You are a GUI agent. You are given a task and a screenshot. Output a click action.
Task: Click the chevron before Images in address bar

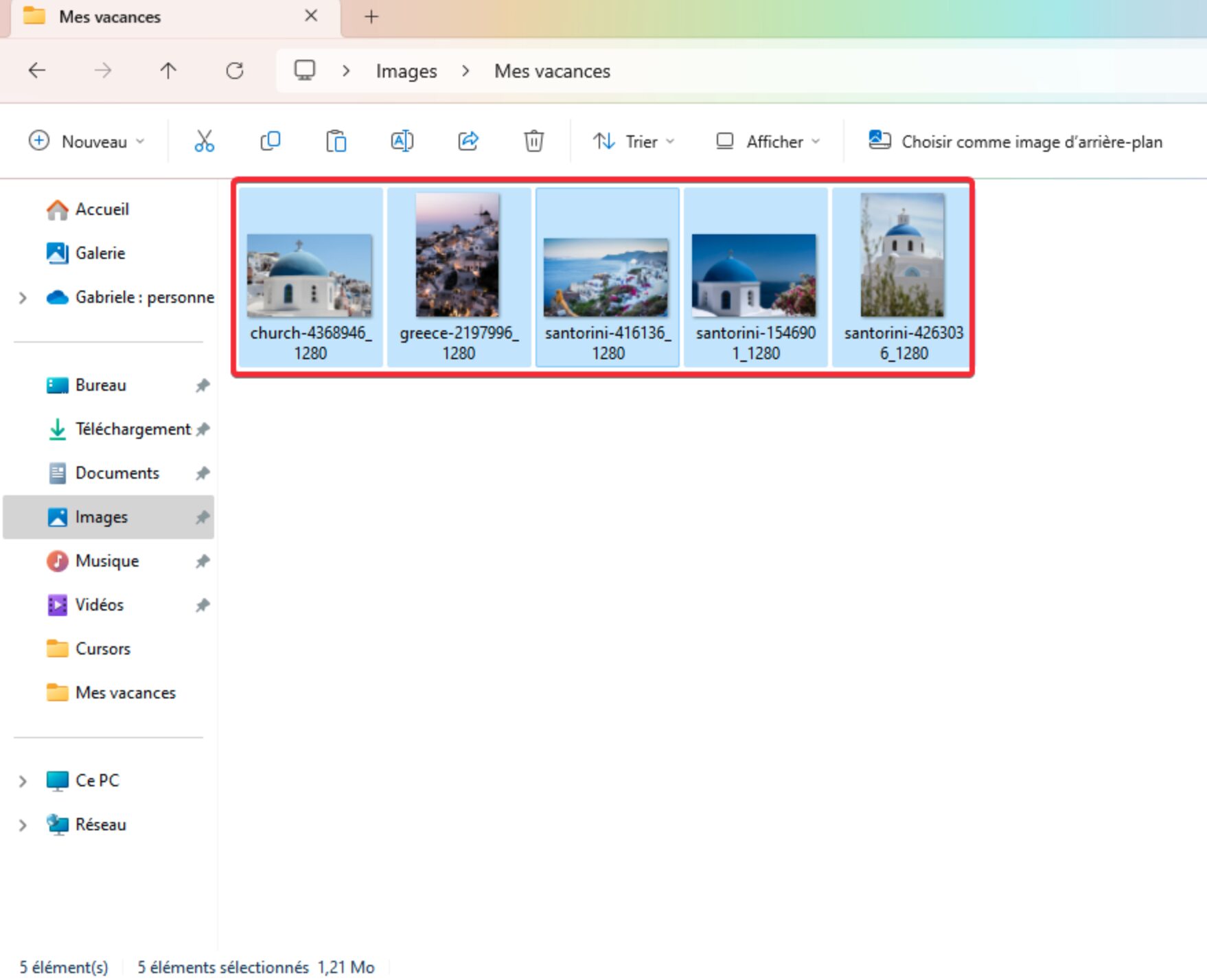click(x=346, y=71)
